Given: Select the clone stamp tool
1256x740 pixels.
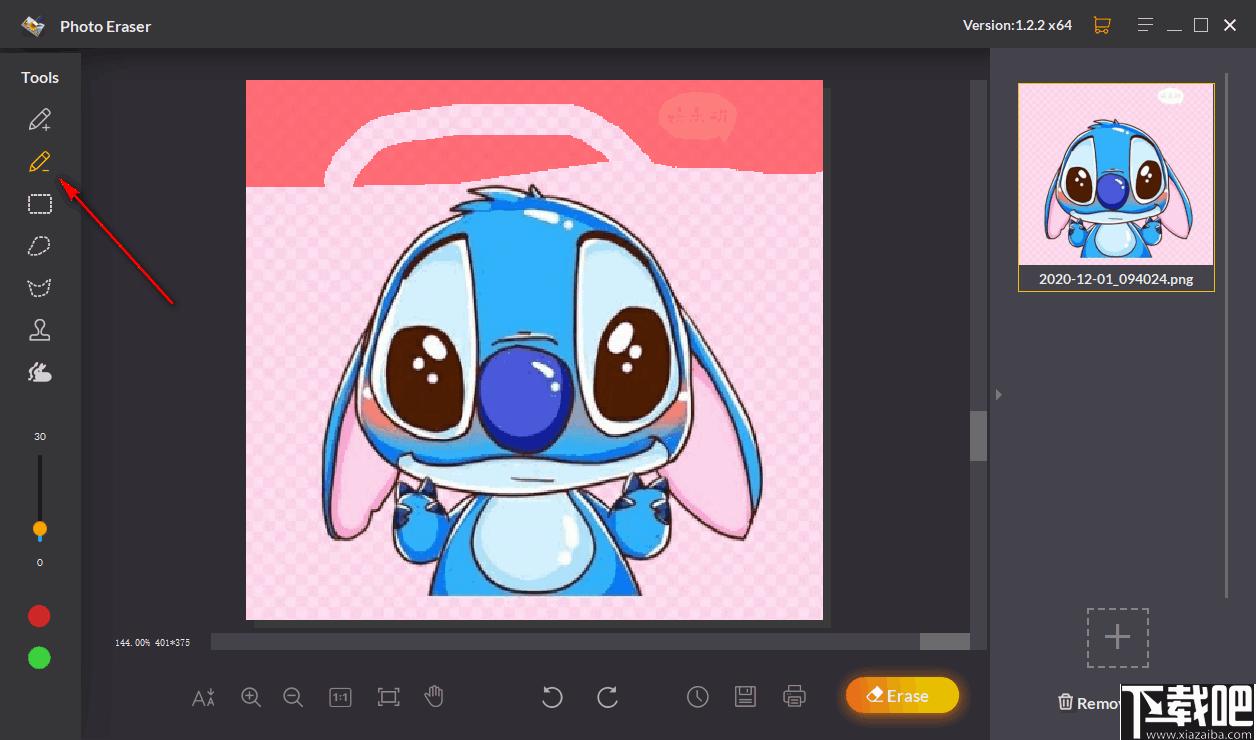Looking at the screenshot, I should [39, 330].
